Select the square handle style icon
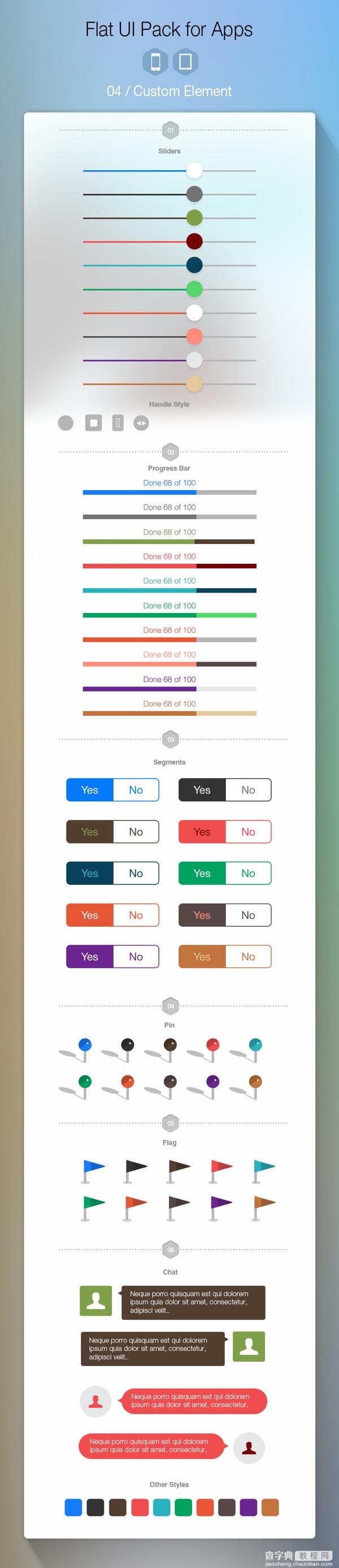339x1568 pixels. click(x=93, y=422)
